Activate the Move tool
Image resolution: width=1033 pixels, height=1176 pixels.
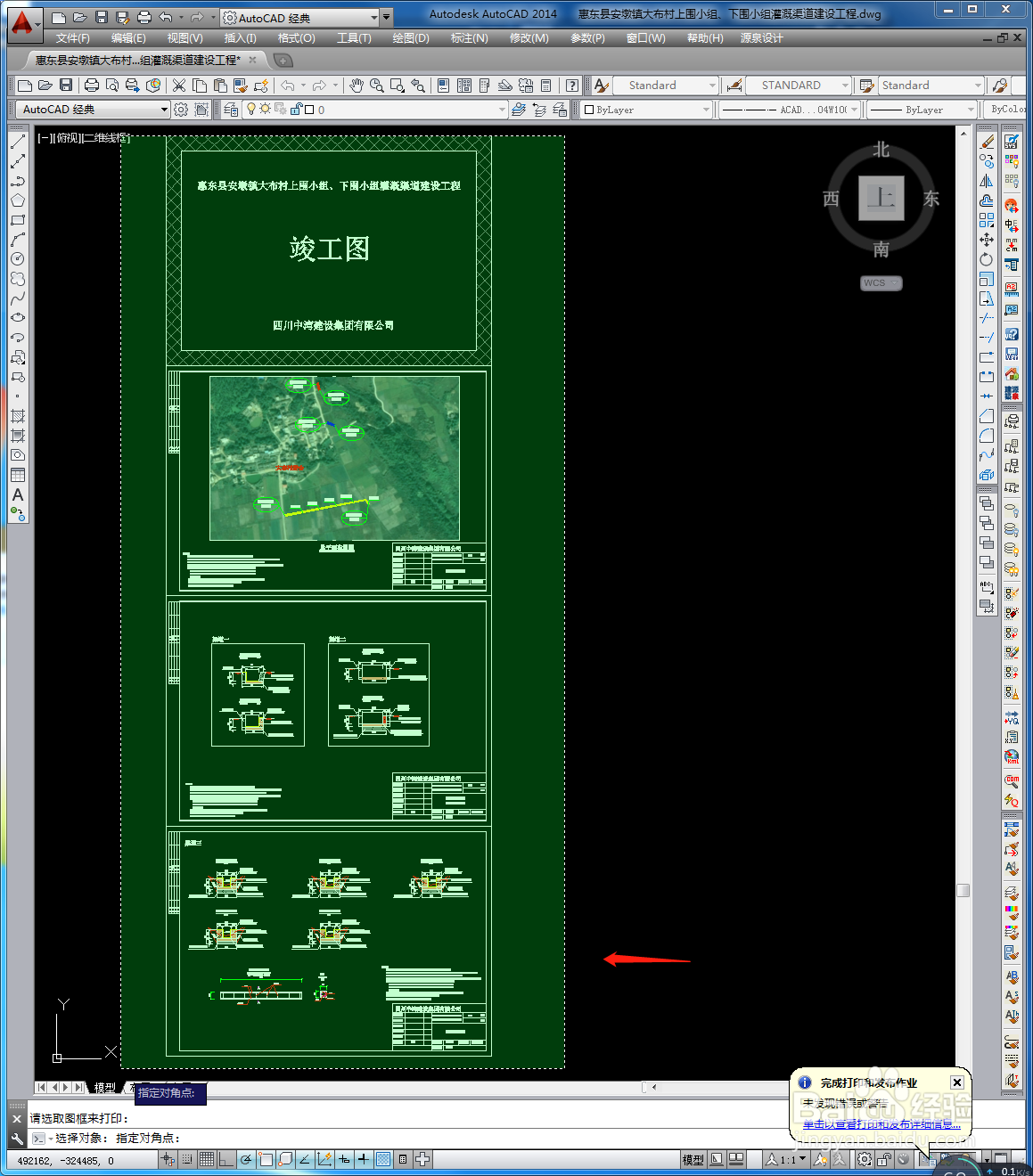[987, 240]
